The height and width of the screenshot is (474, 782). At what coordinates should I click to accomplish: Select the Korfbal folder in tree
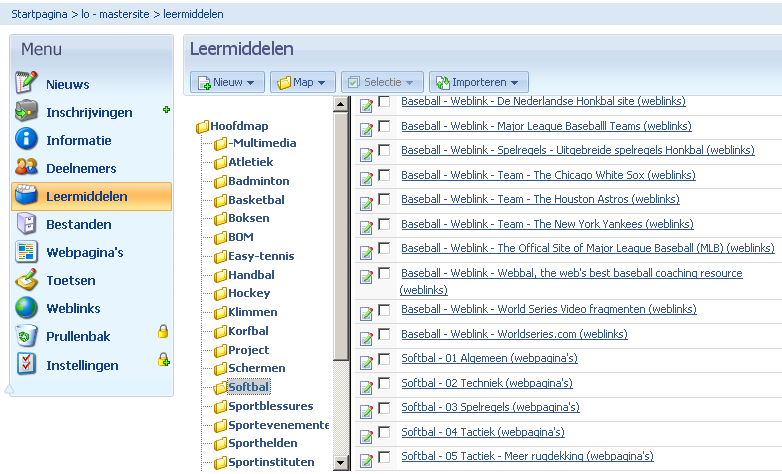(248, 331)
